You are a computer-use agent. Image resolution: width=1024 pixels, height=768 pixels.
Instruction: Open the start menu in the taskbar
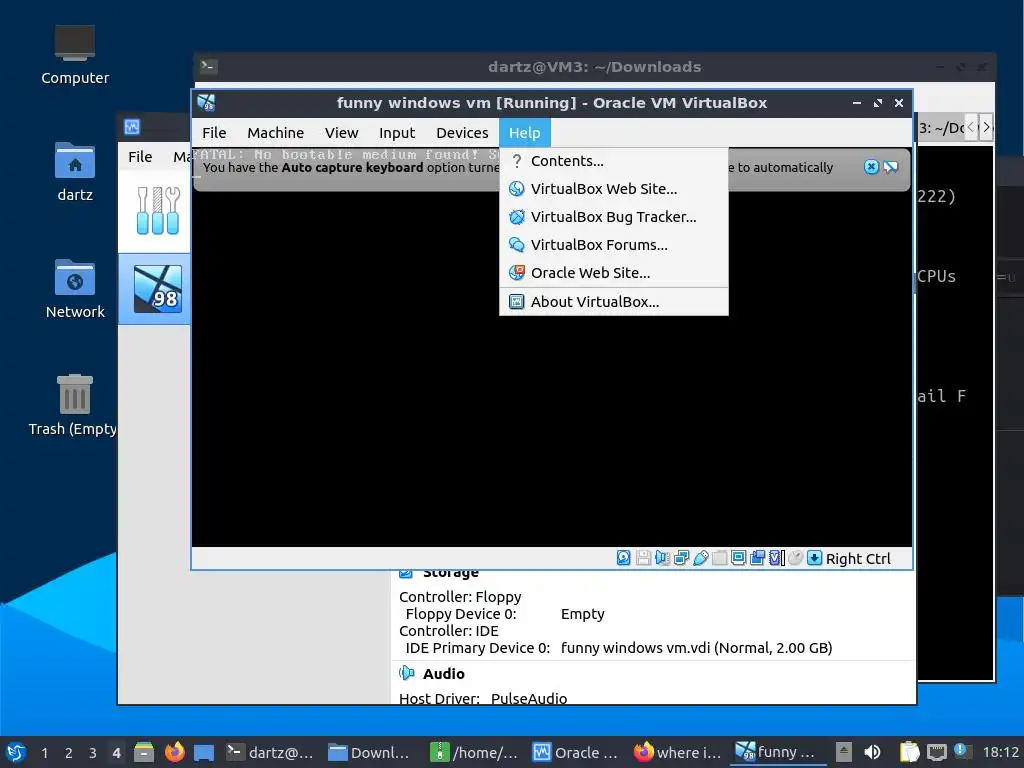tap(16, 752)
